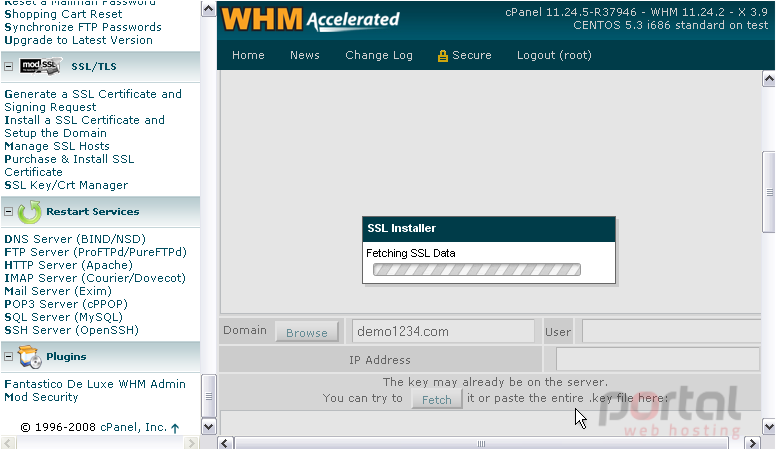
Task: Open Mod Security plugin link
Action: 41,397
